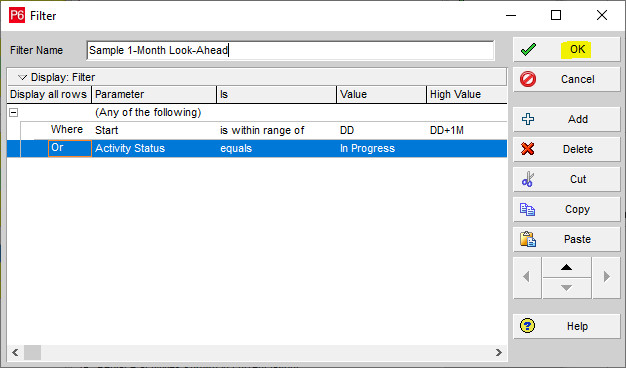Select the 'Where' cell in Start row
626x368 pixels.
coord(67,130)
